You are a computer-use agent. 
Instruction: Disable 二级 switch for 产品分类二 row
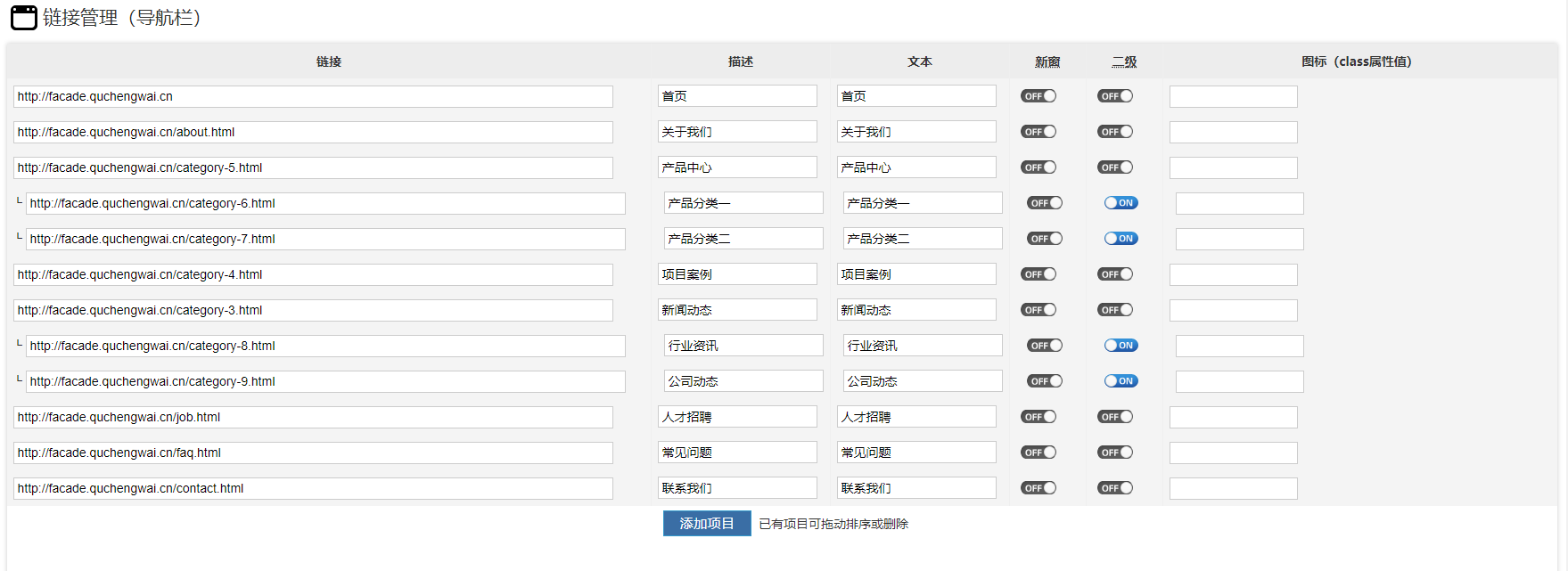(x=1121, y=239)
